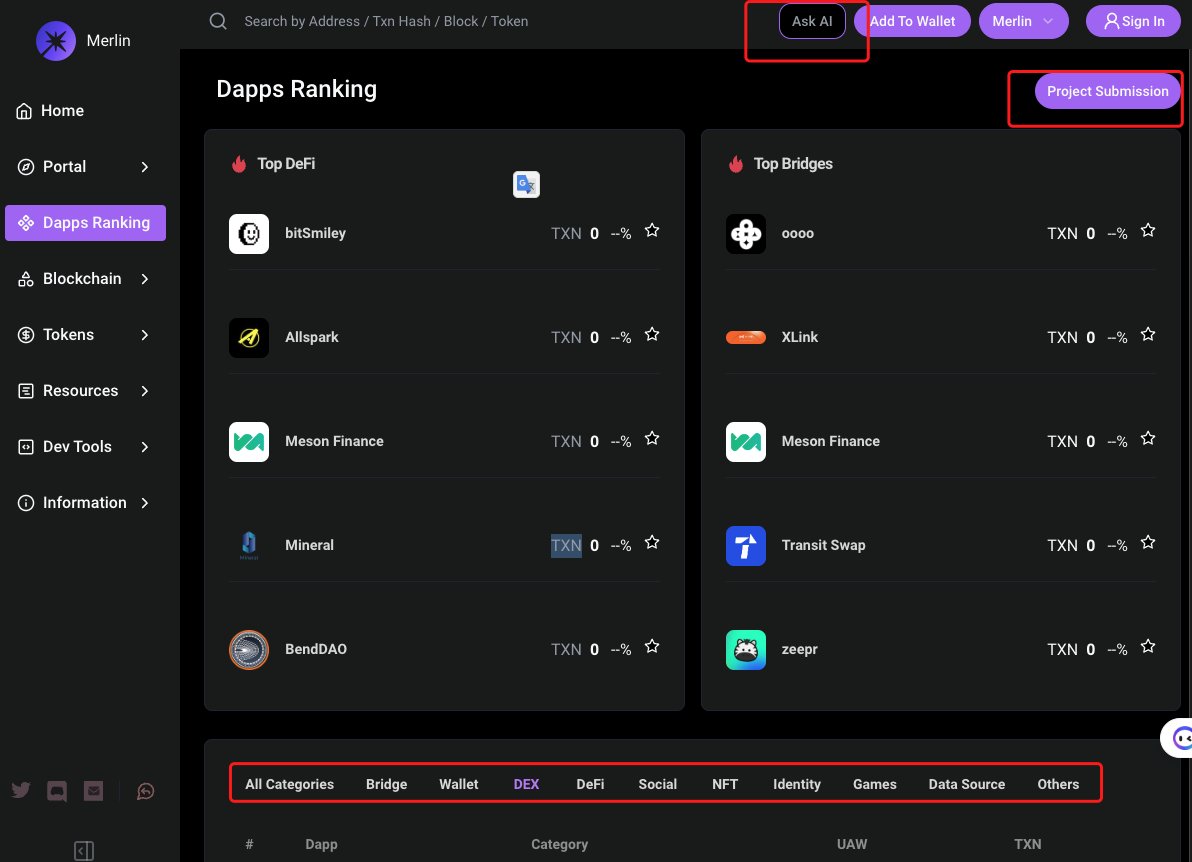Click the email icon in sidebar

[94, 791]
